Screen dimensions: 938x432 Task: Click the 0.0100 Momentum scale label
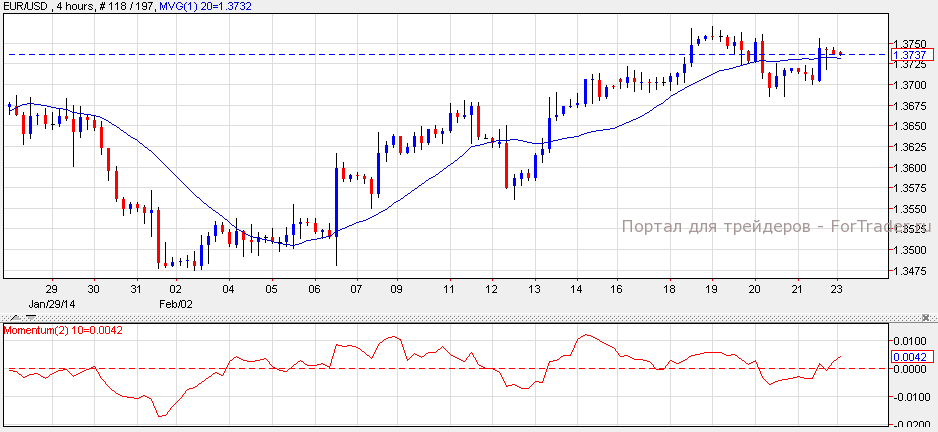pos(911,342)
